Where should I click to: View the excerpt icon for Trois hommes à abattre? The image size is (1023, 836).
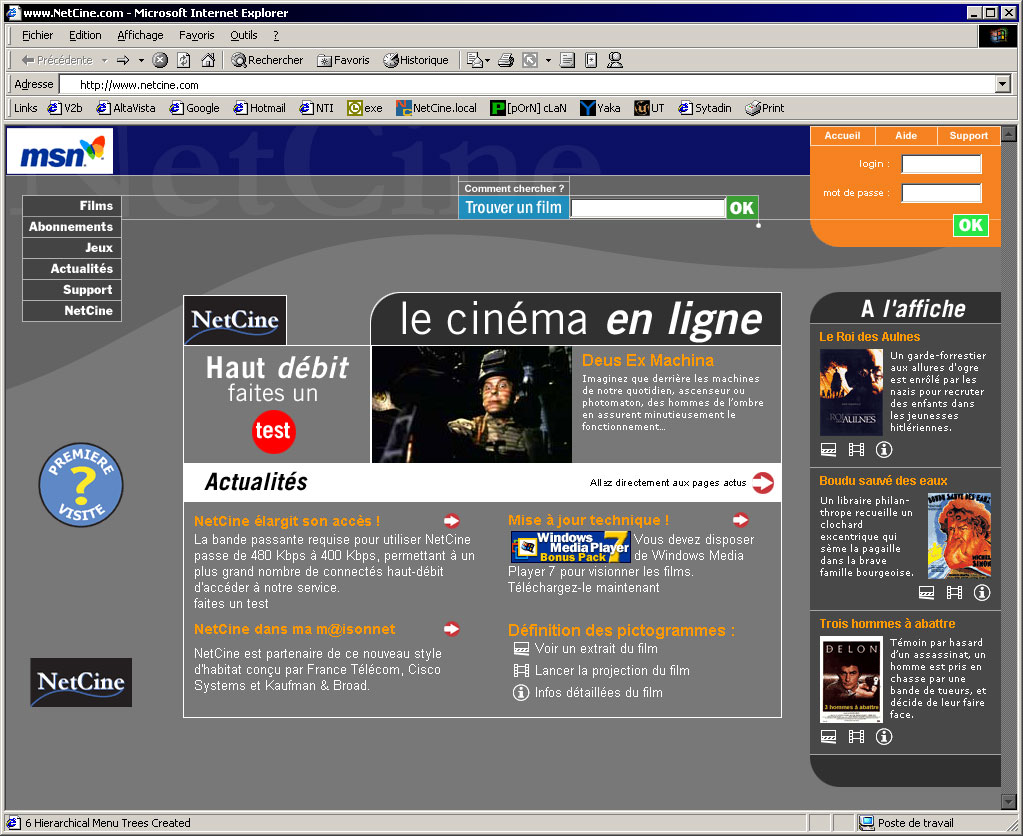828,737
